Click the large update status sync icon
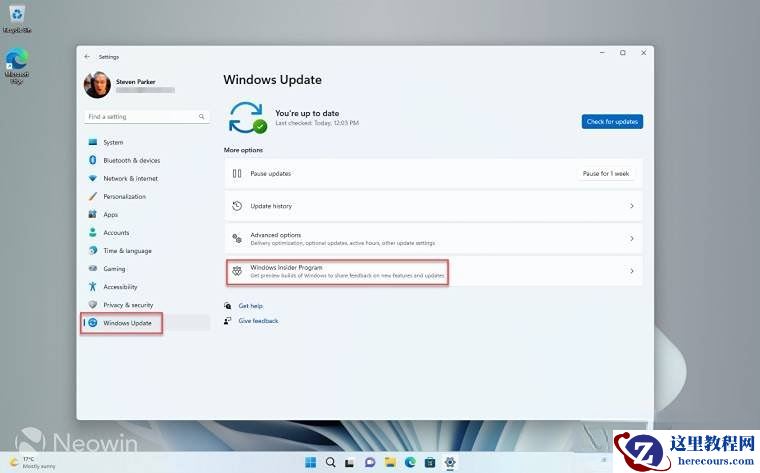The width and height of the screenshot is (760, 473). point(247,118)
